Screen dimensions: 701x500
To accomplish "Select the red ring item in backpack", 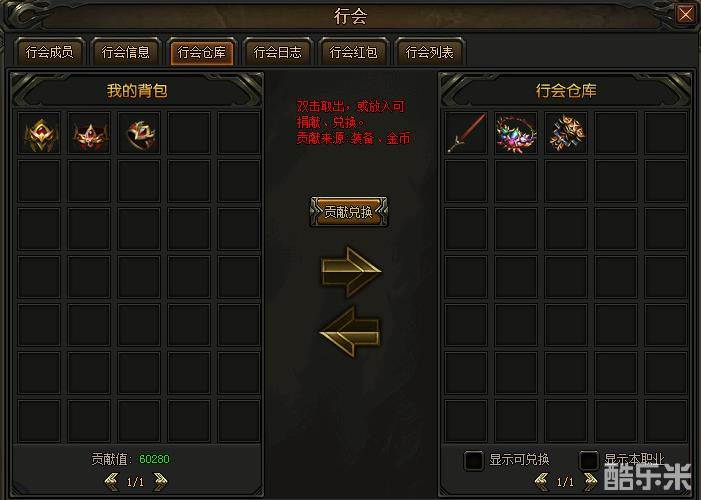I will (139, 134).
